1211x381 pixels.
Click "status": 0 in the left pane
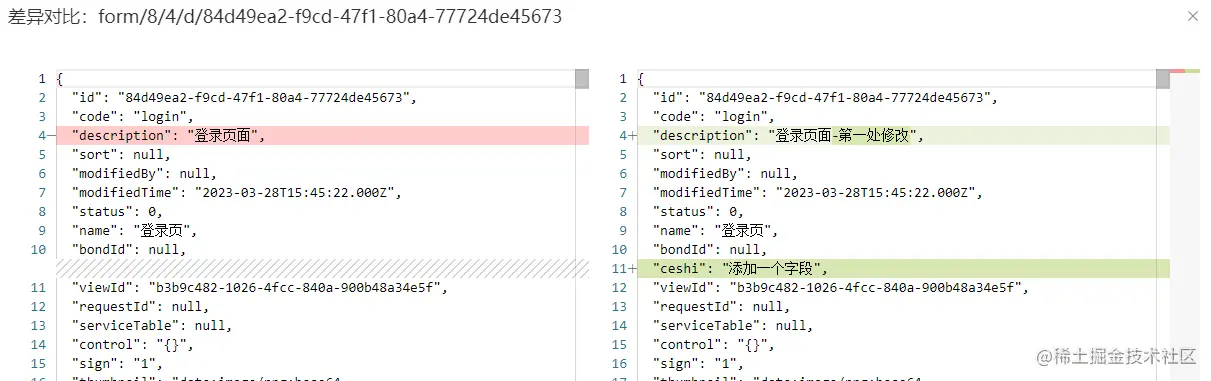(117, 211)
